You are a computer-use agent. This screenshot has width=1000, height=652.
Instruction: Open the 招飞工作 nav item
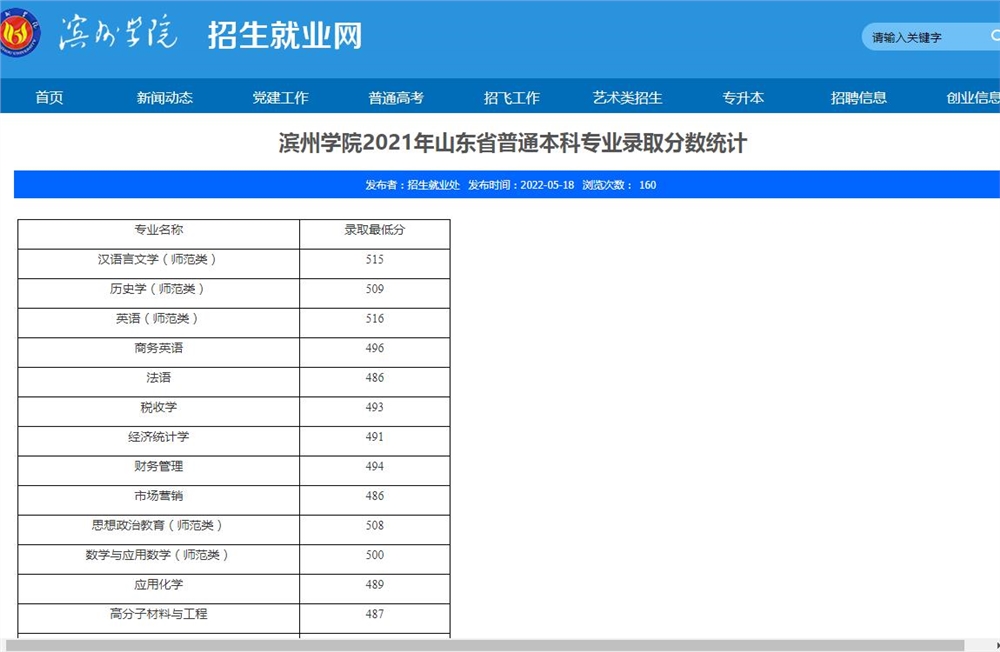tap(511, 97)
